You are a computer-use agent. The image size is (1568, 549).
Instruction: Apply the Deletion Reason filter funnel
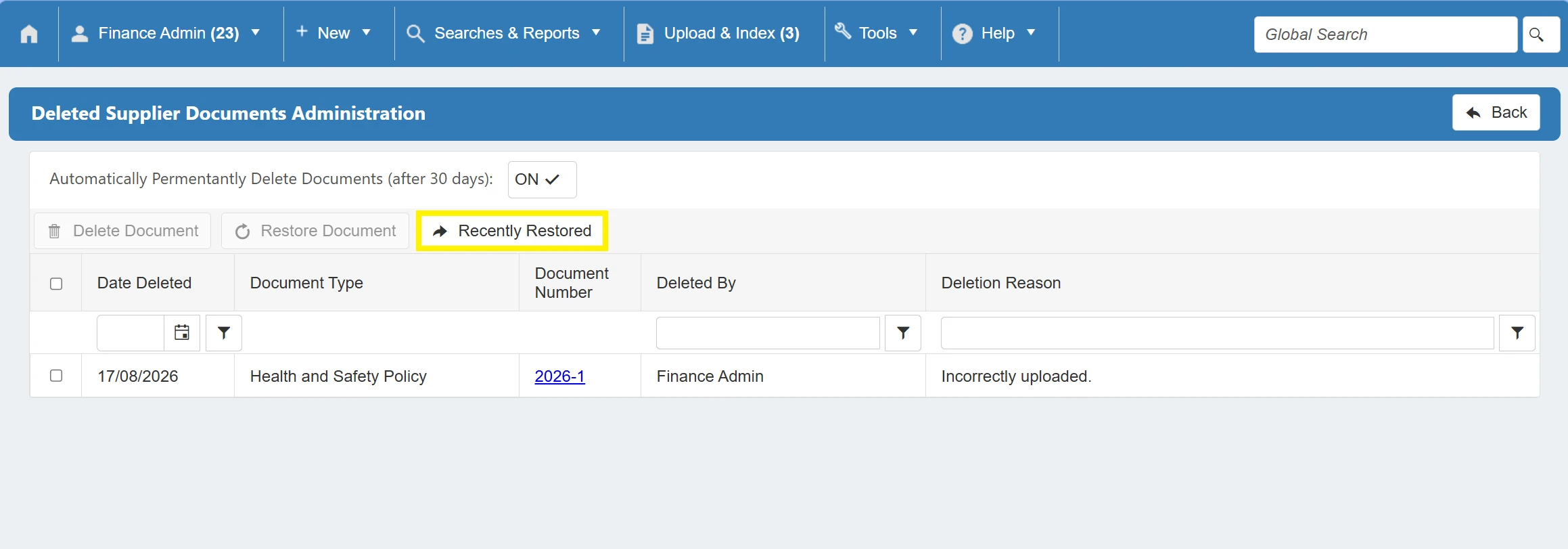[1517, 332]
